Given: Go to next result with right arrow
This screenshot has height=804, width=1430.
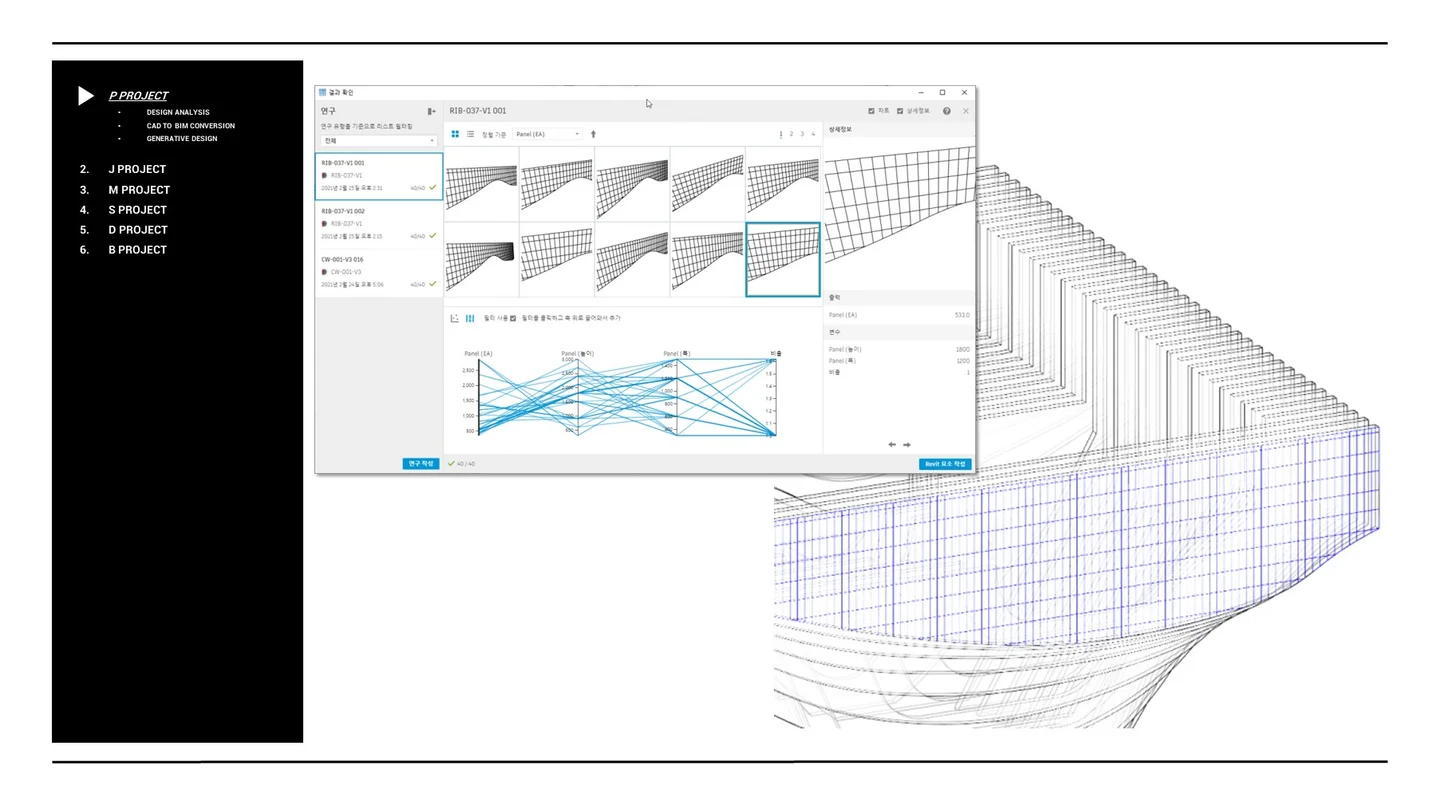Looking at the screenshot, I should coord(907,445).
